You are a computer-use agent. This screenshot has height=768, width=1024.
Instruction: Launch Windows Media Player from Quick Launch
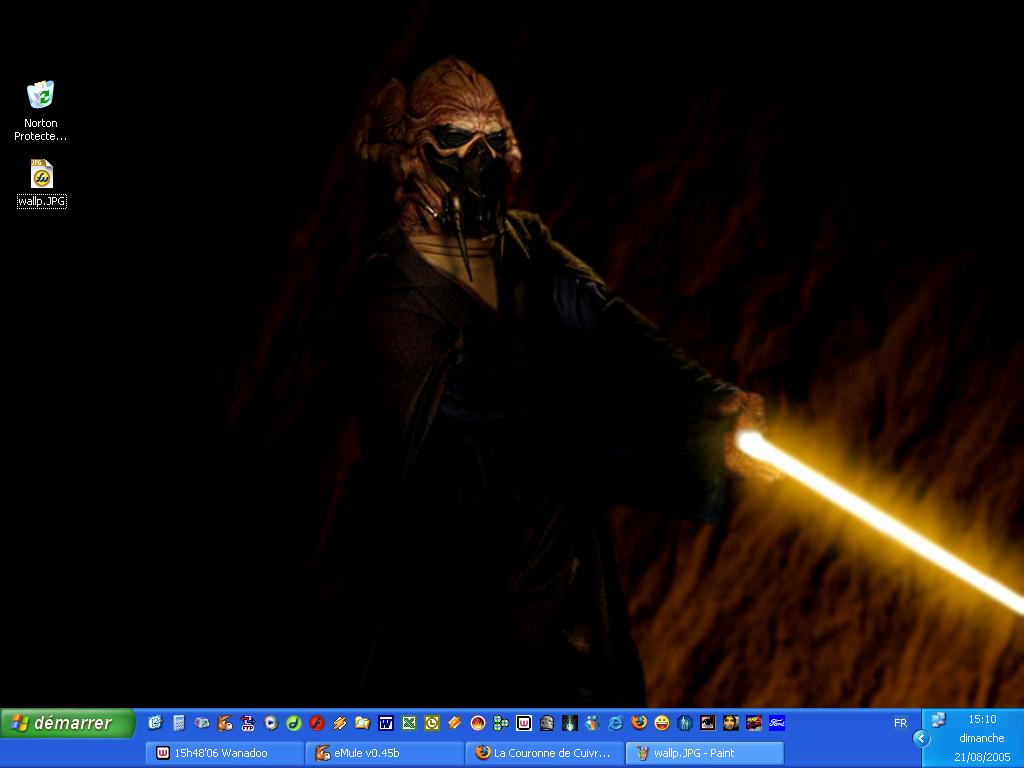click(x=270, y=723)
